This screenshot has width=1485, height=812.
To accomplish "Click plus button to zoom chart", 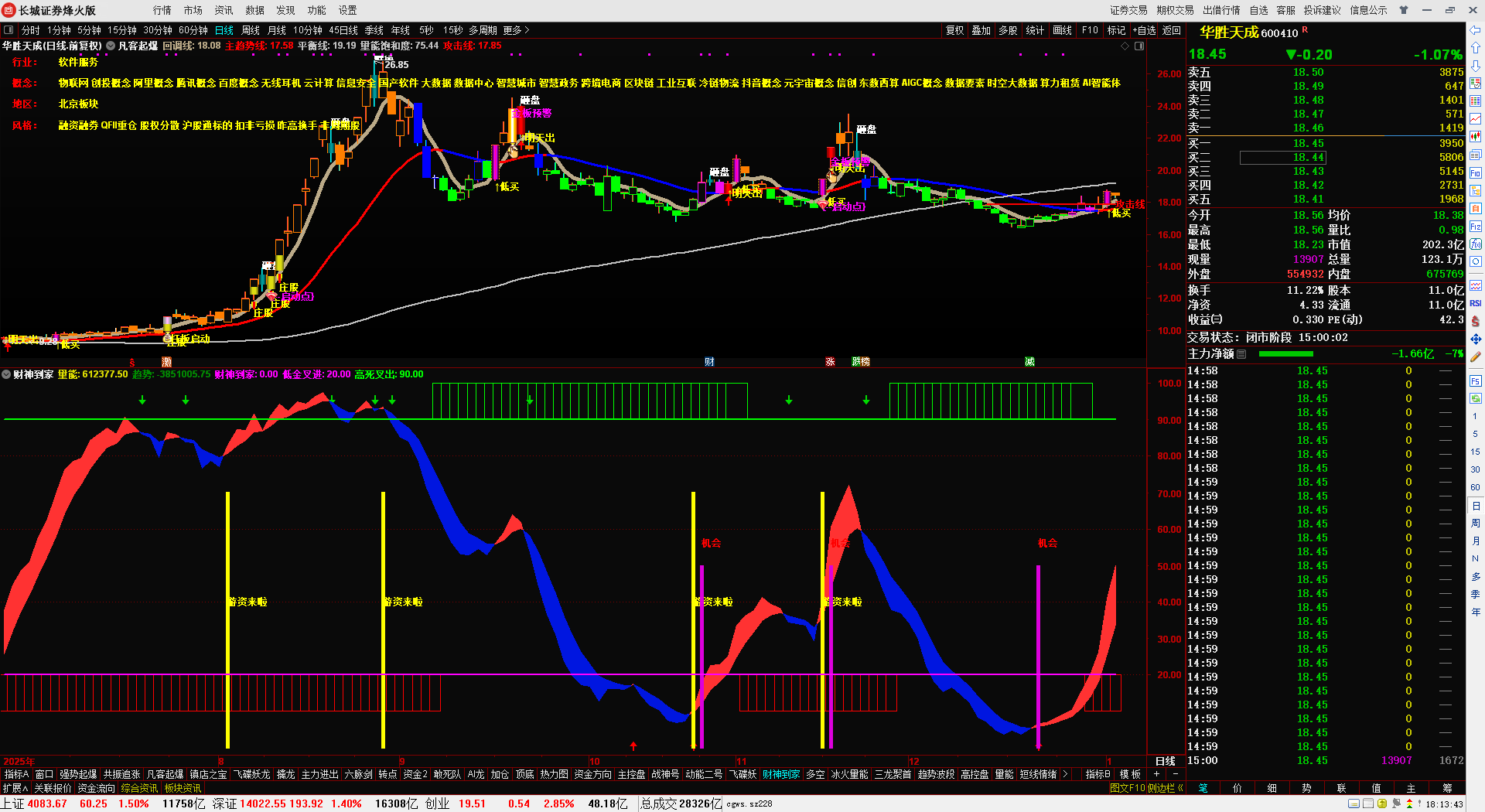I will (1157, 774).
